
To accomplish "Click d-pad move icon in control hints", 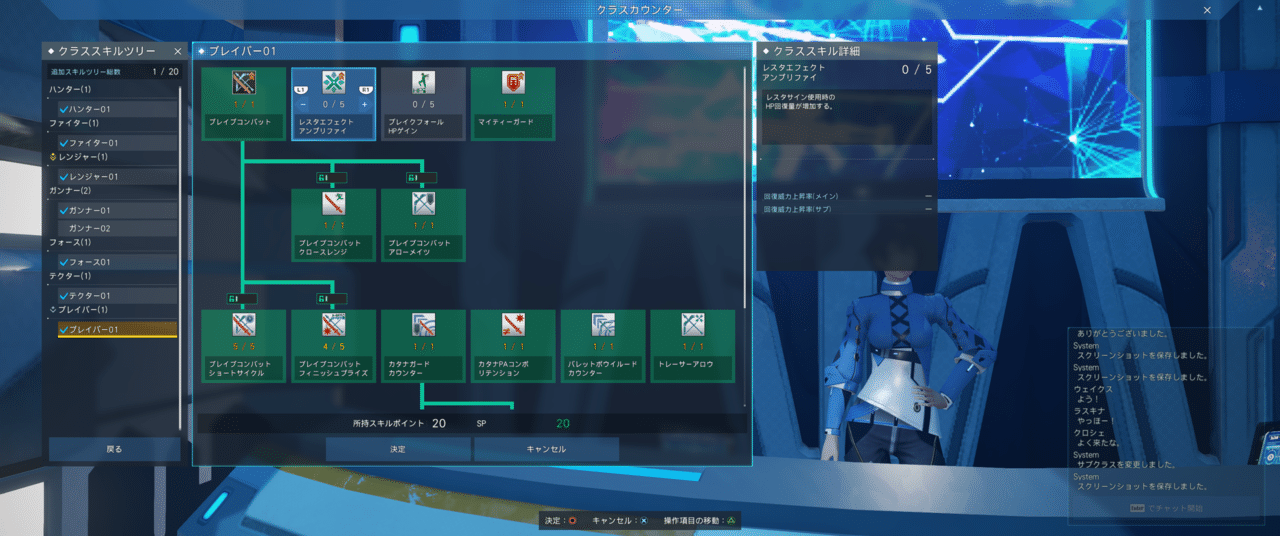I will pyautogui.click(x=731, y=520).
